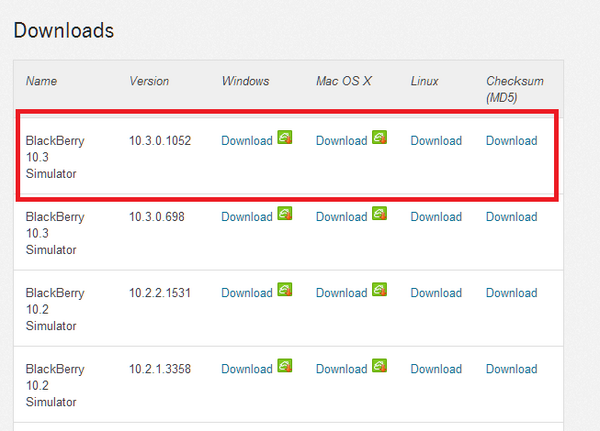Download Windows simulator version 10.3.0.698
Image resolution: width=600 pixels, height=431 pixels.
[247, 217]
